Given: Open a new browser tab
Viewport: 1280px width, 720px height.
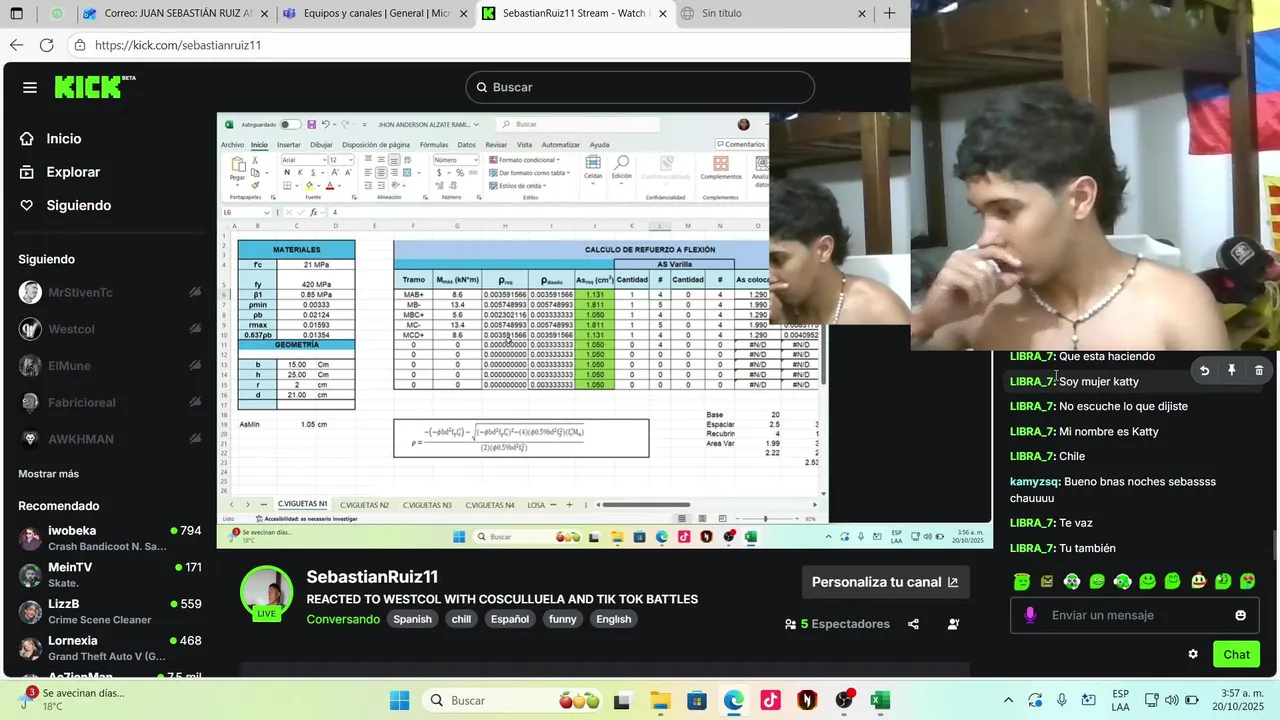Looking at the screenshot, I should click(x=889, y=14).
